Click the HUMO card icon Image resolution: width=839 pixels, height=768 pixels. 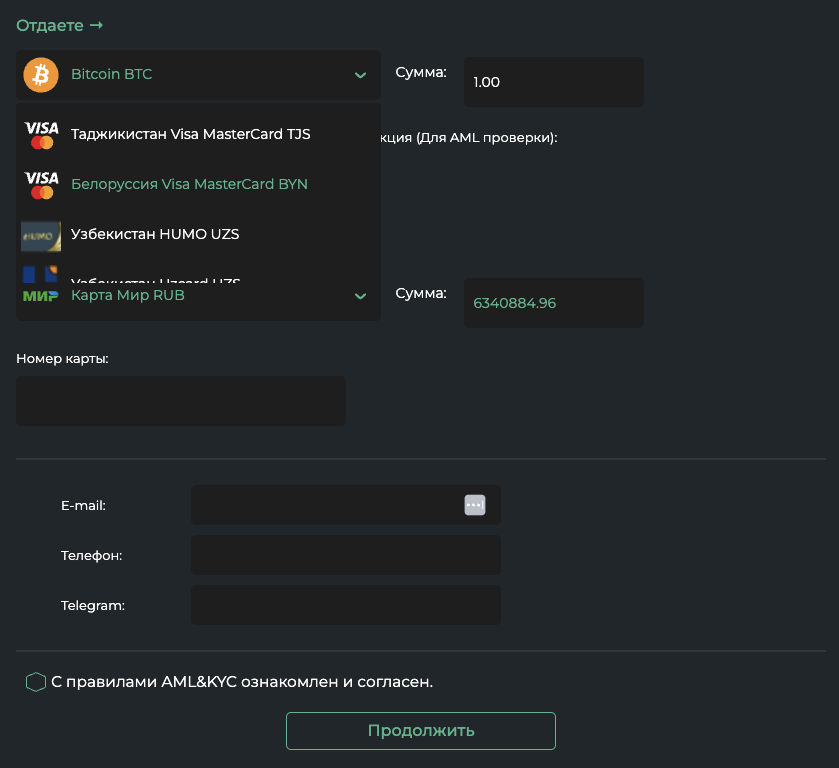click(41, 236)
